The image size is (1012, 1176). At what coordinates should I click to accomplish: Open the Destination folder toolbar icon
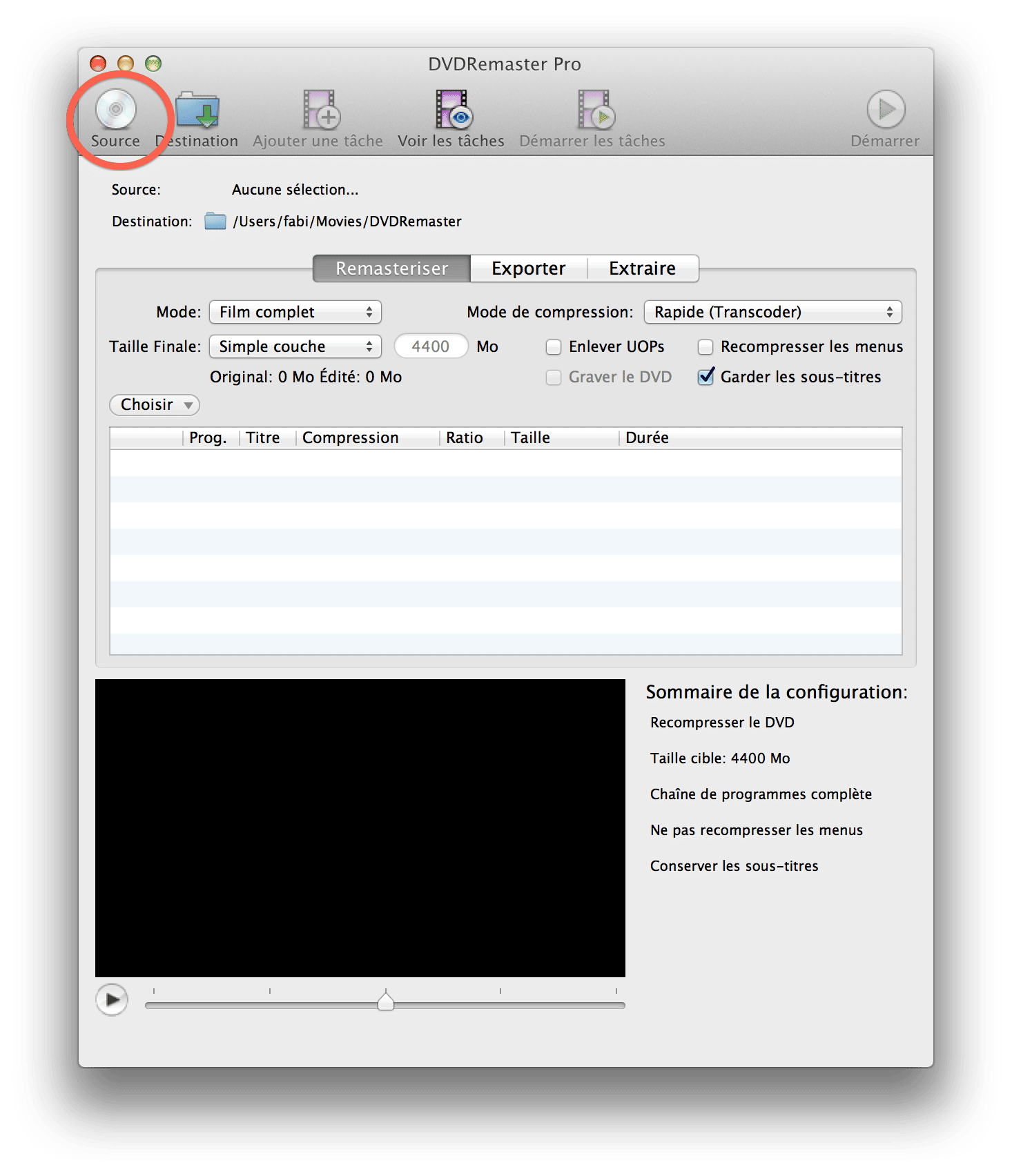pos(197,110)
